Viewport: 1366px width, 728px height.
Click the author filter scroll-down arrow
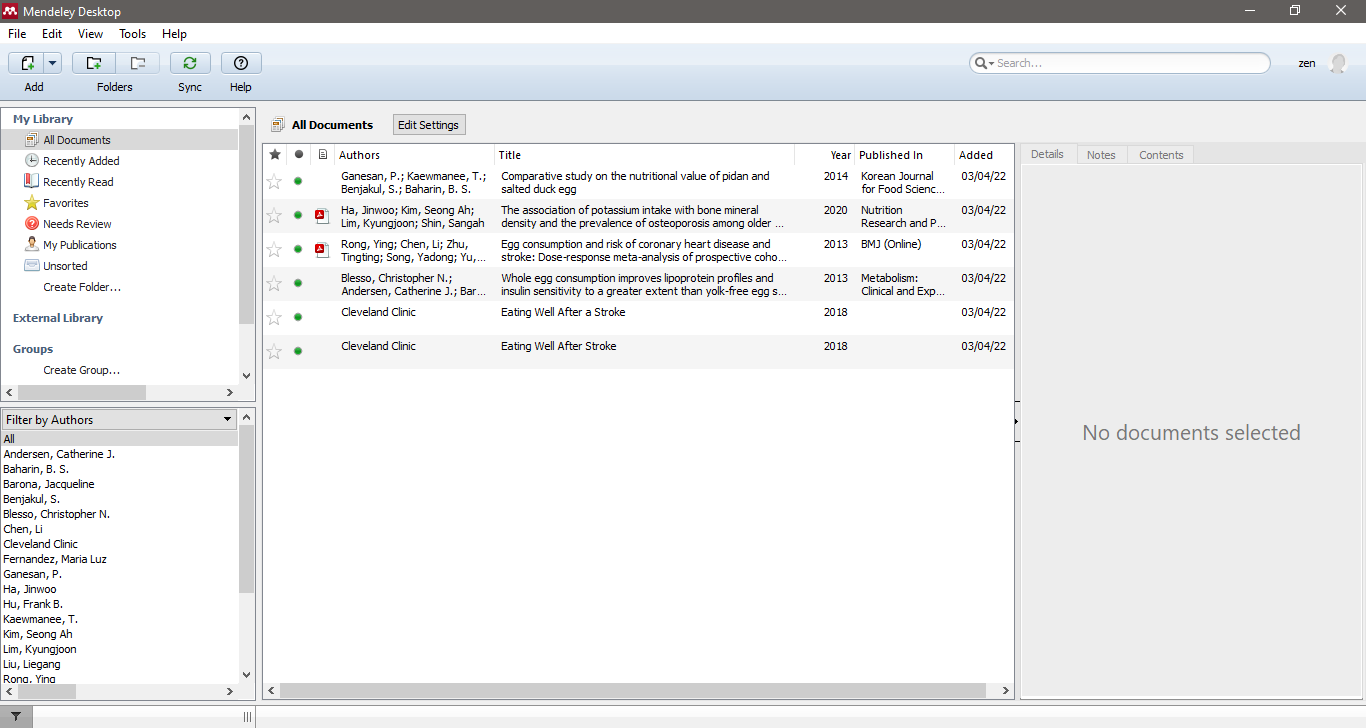247,676
